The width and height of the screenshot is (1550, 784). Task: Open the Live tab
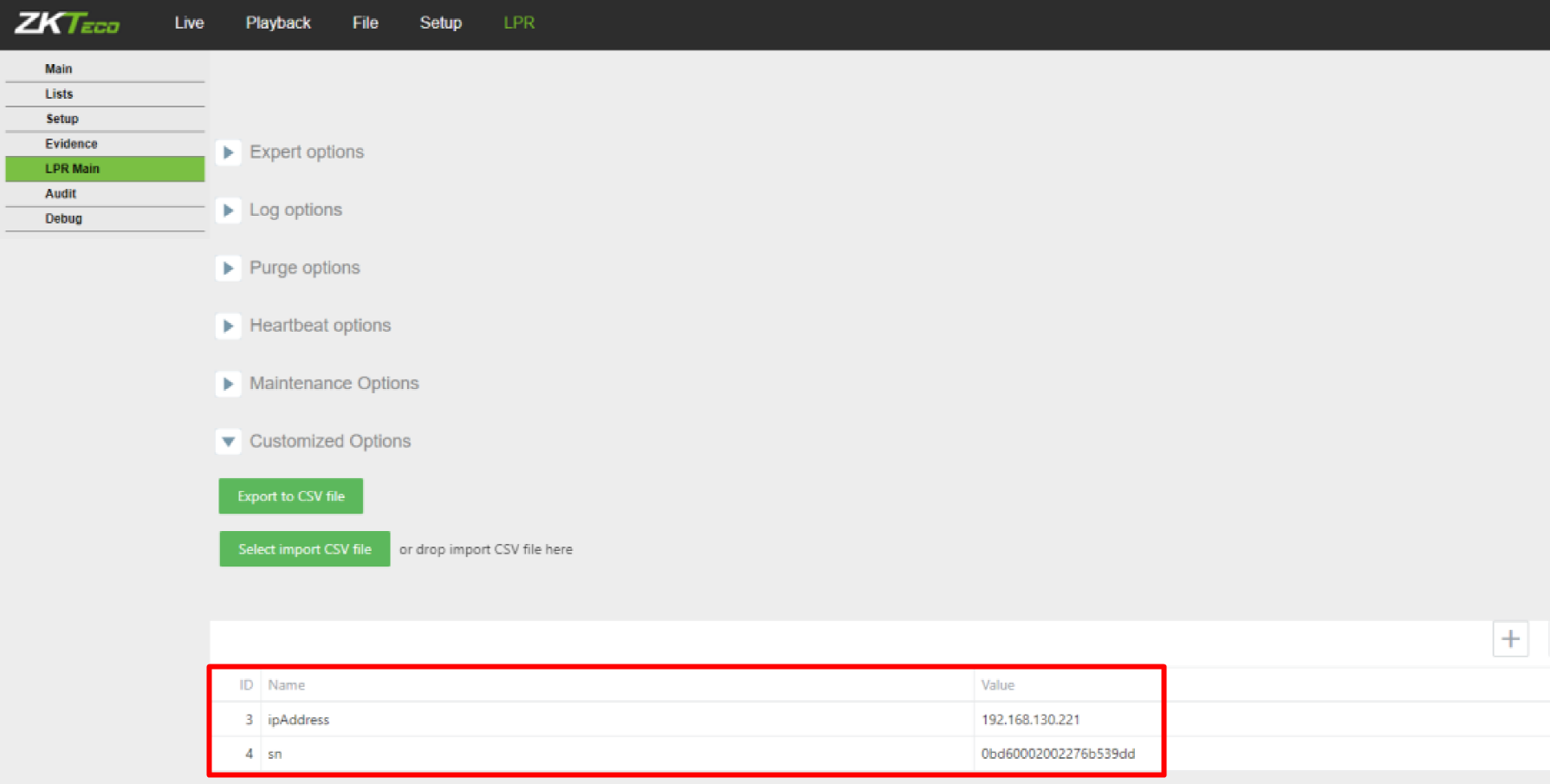(x=189, y=23)
